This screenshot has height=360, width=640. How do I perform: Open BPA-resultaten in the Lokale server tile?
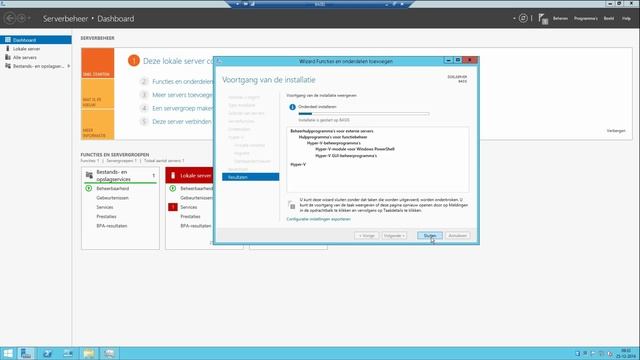pyautogui.click(x=196, y=226)
